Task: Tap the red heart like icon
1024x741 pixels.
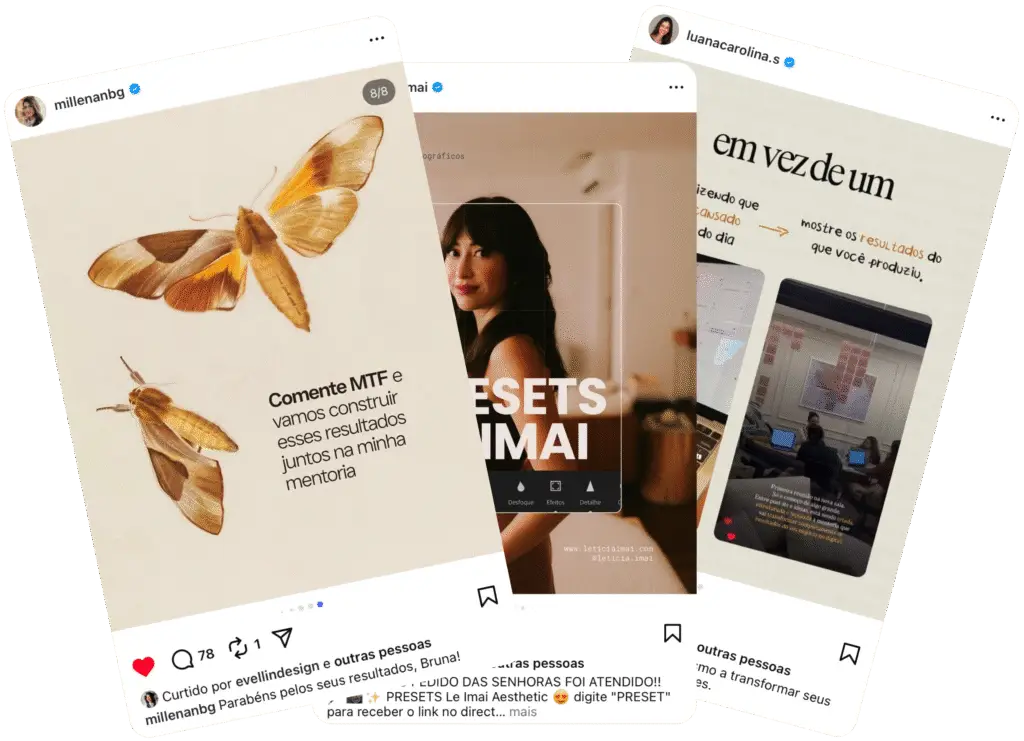Action: [x=143, y=666]
